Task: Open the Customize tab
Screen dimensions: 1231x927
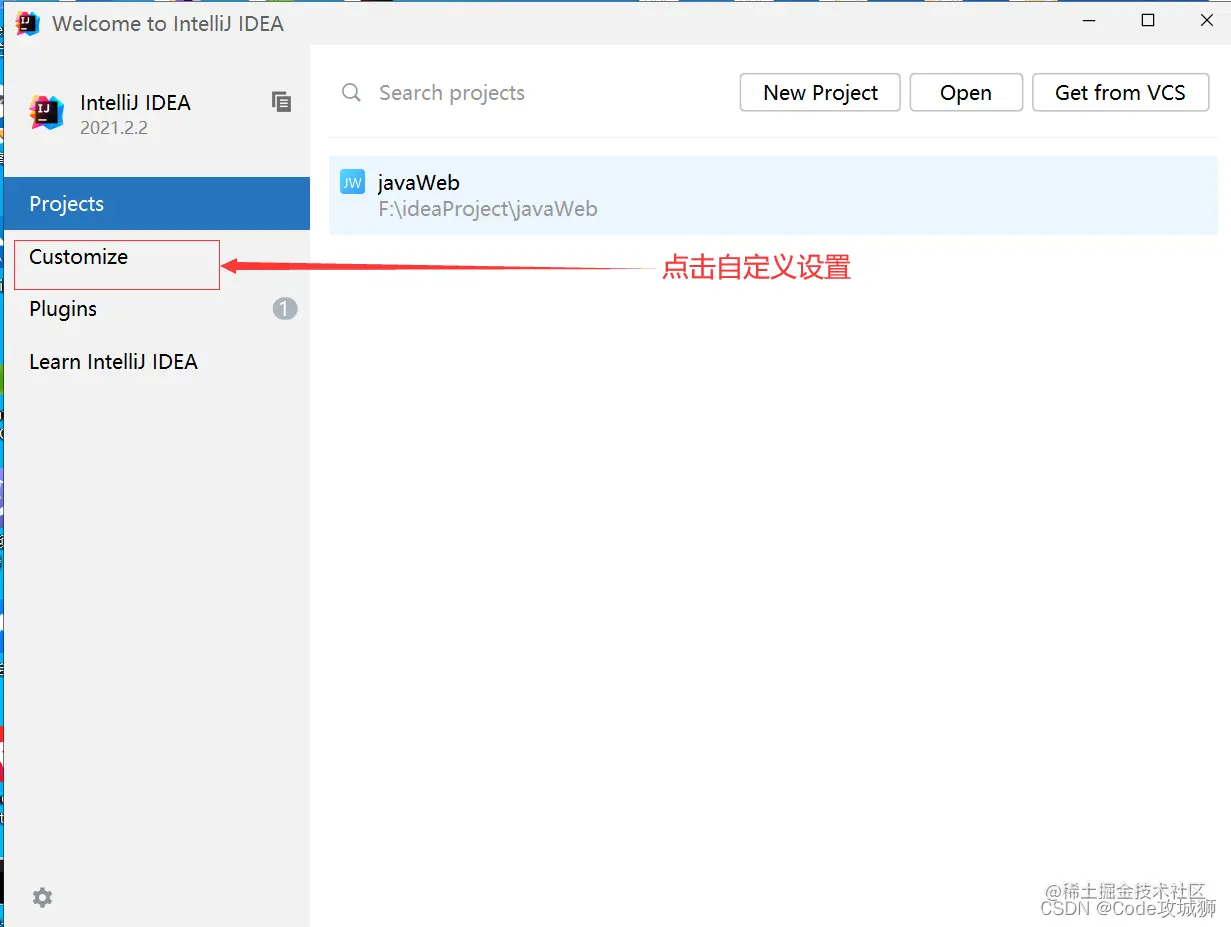Action: click(x=157, y=257)
